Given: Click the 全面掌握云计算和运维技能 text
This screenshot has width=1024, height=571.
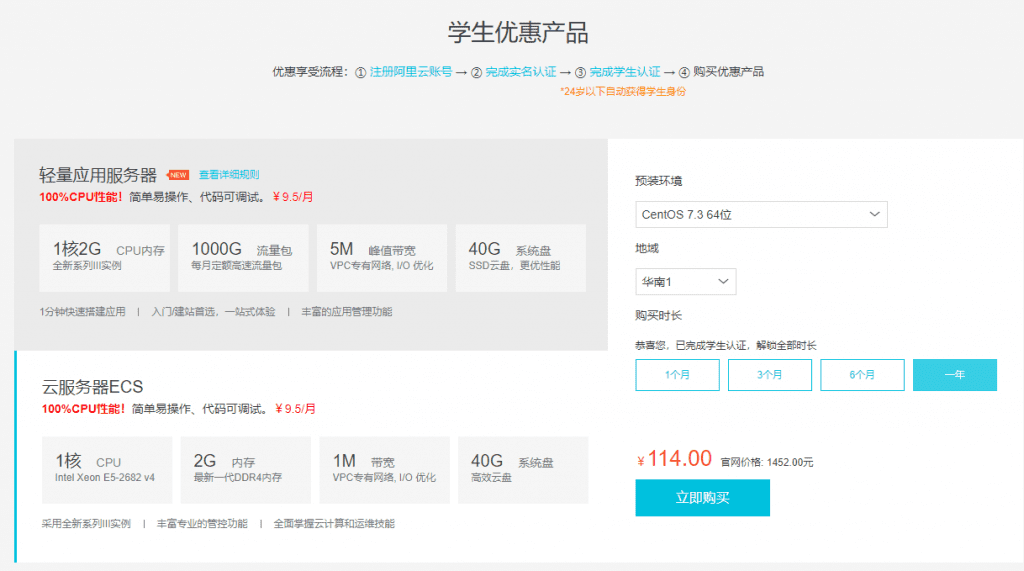Looking at the screenshot, I should (x=334, y=523).
